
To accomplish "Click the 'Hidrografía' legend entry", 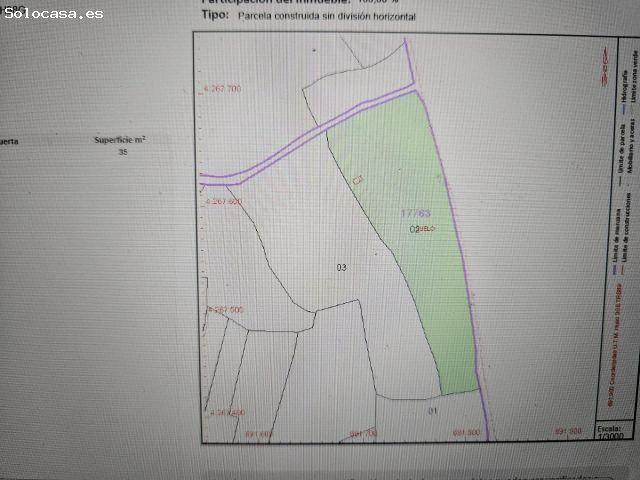I will pos(624,92).
